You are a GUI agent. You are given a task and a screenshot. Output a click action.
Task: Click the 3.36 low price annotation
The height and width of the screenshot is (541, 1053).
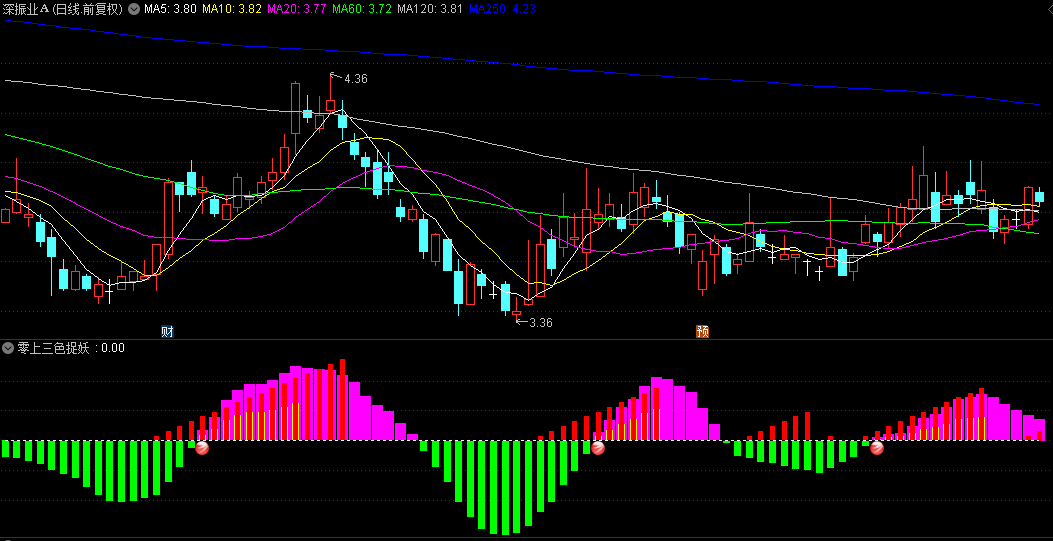click(x=541, y=322)
